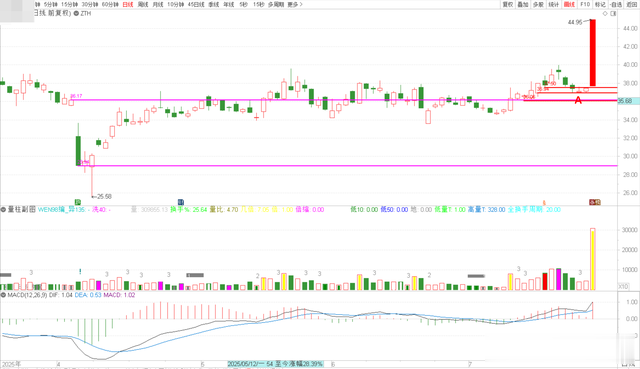Click the diamond icon at chart top-right
This screenshot has height=369, width=640.
point(605,13)
